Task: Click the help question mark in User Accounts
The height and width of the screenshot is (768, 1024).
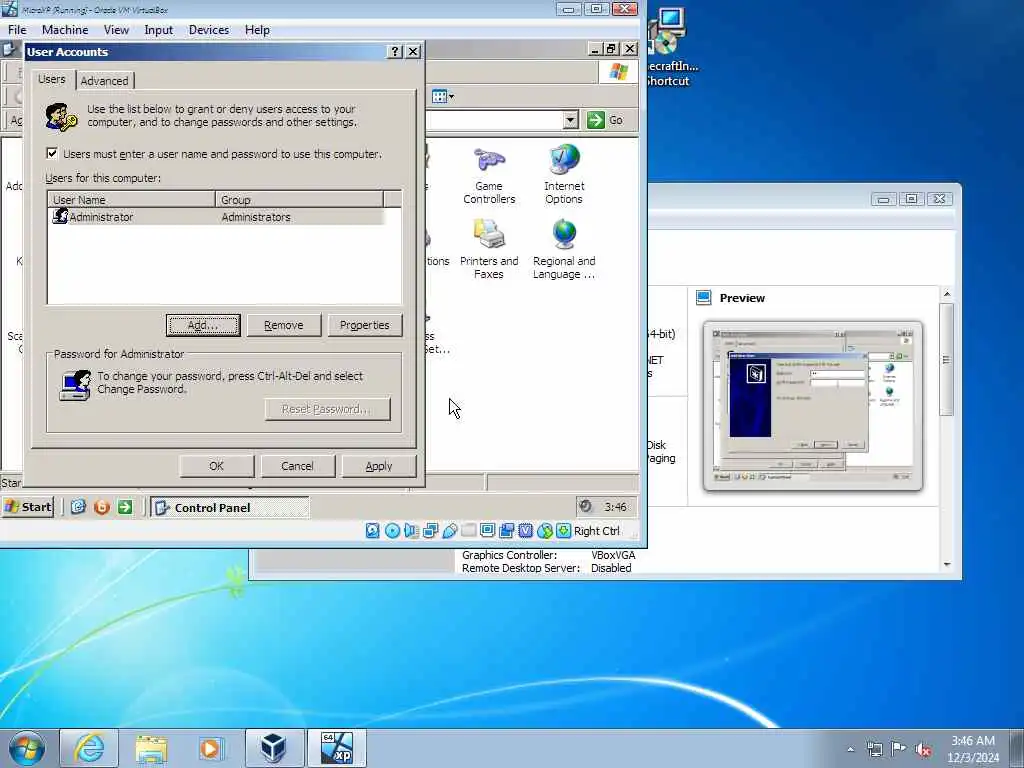Action: [394, 52]
